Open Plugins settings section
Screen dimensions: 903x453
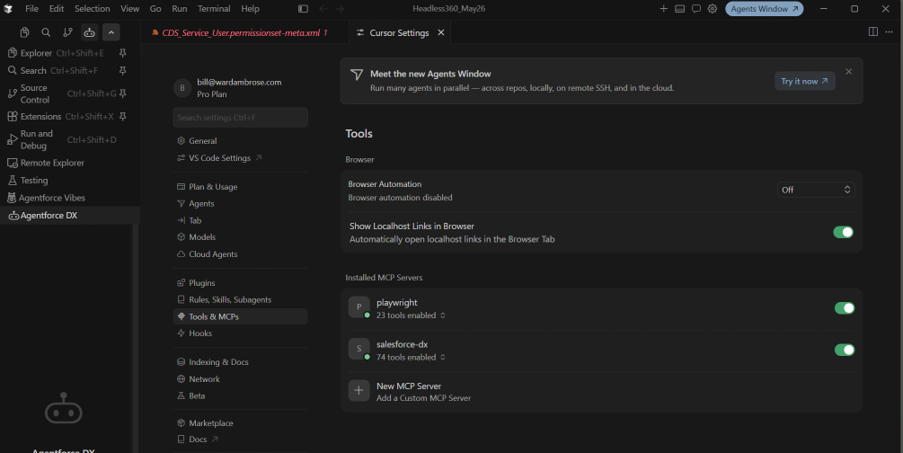coord(202,283)
